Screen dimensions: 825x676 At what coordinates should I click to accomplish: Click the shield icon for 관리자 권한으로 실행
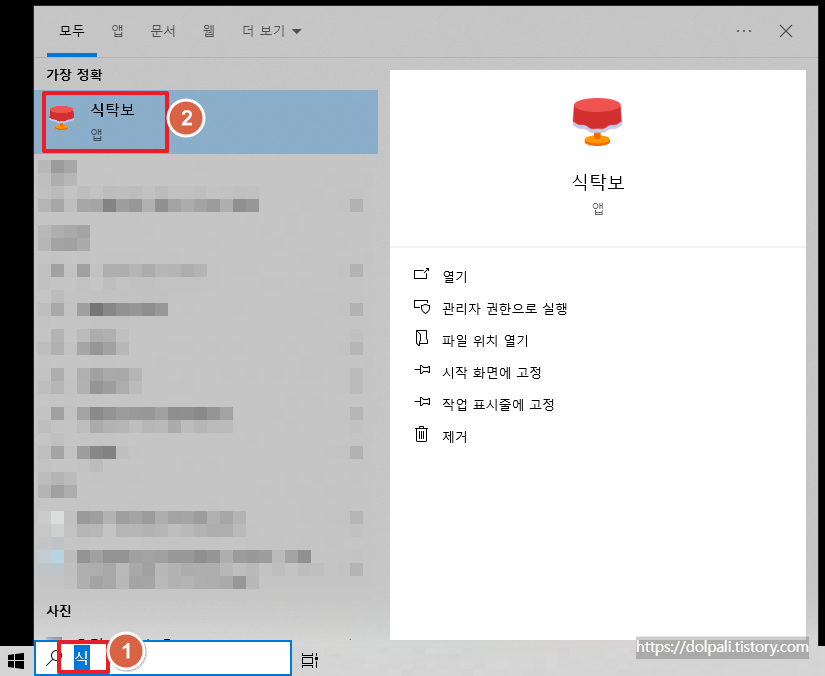[x=421, y=306]
